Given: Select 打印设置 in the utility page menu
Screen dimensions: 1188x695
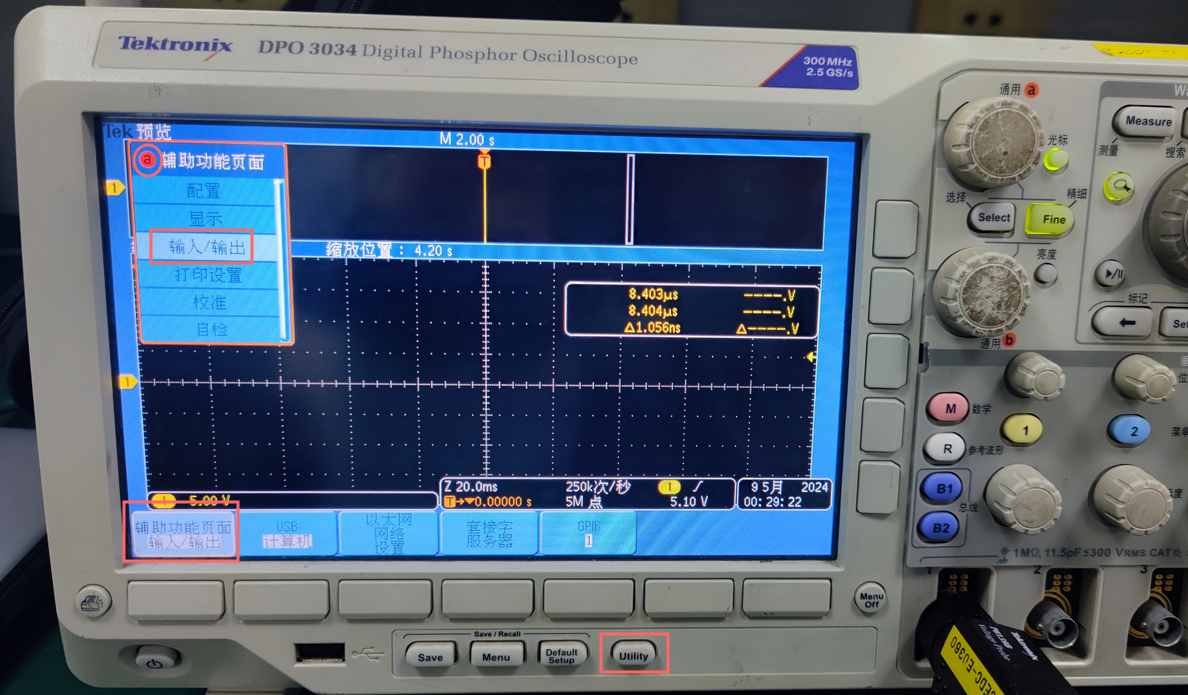Looking at the screenshot, I should click(x=208, y=275).
